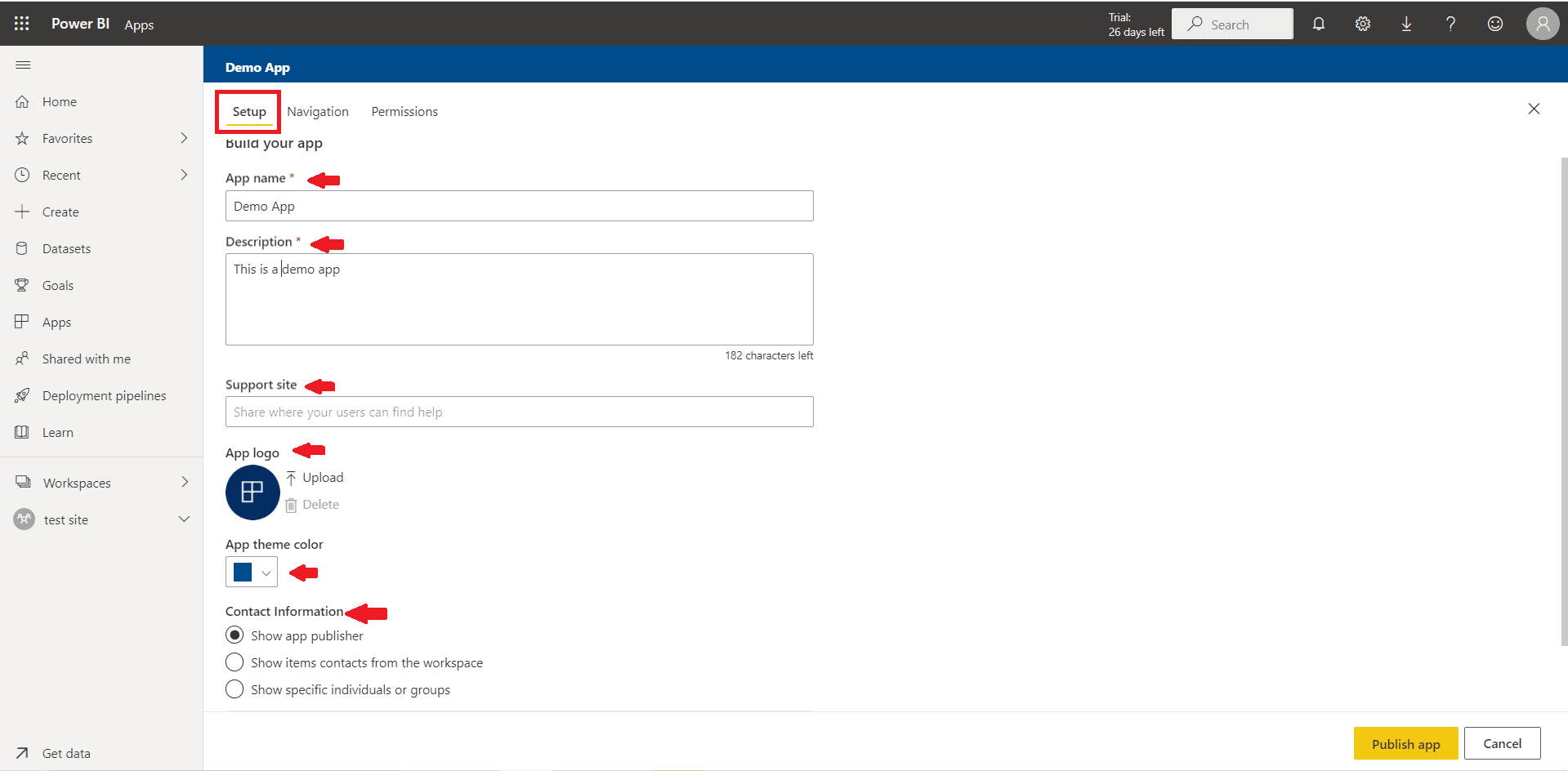The image size is (1568, 771).
Task: Choose Show items contacts from the workspace
Action: [x=235, y=662]
